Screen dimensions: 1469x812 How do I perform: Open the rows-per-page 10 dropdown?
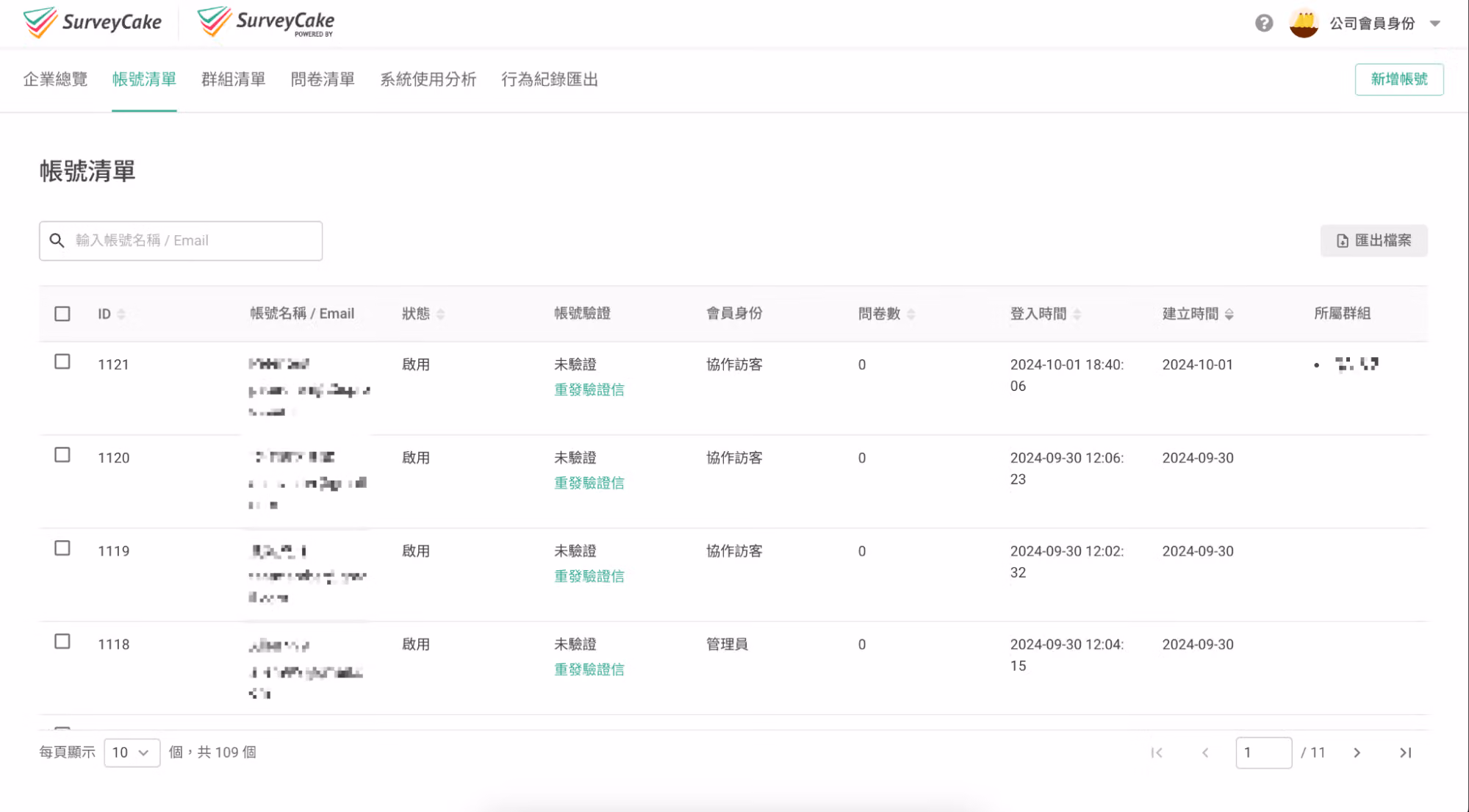click(x=132, y=752)
